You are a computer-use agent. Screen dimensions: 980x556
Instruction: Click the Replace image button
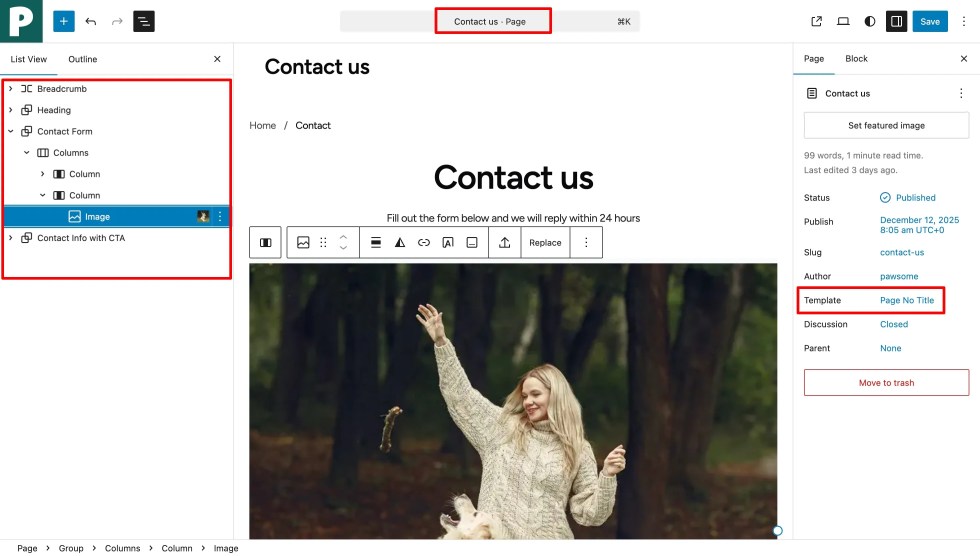545,242
